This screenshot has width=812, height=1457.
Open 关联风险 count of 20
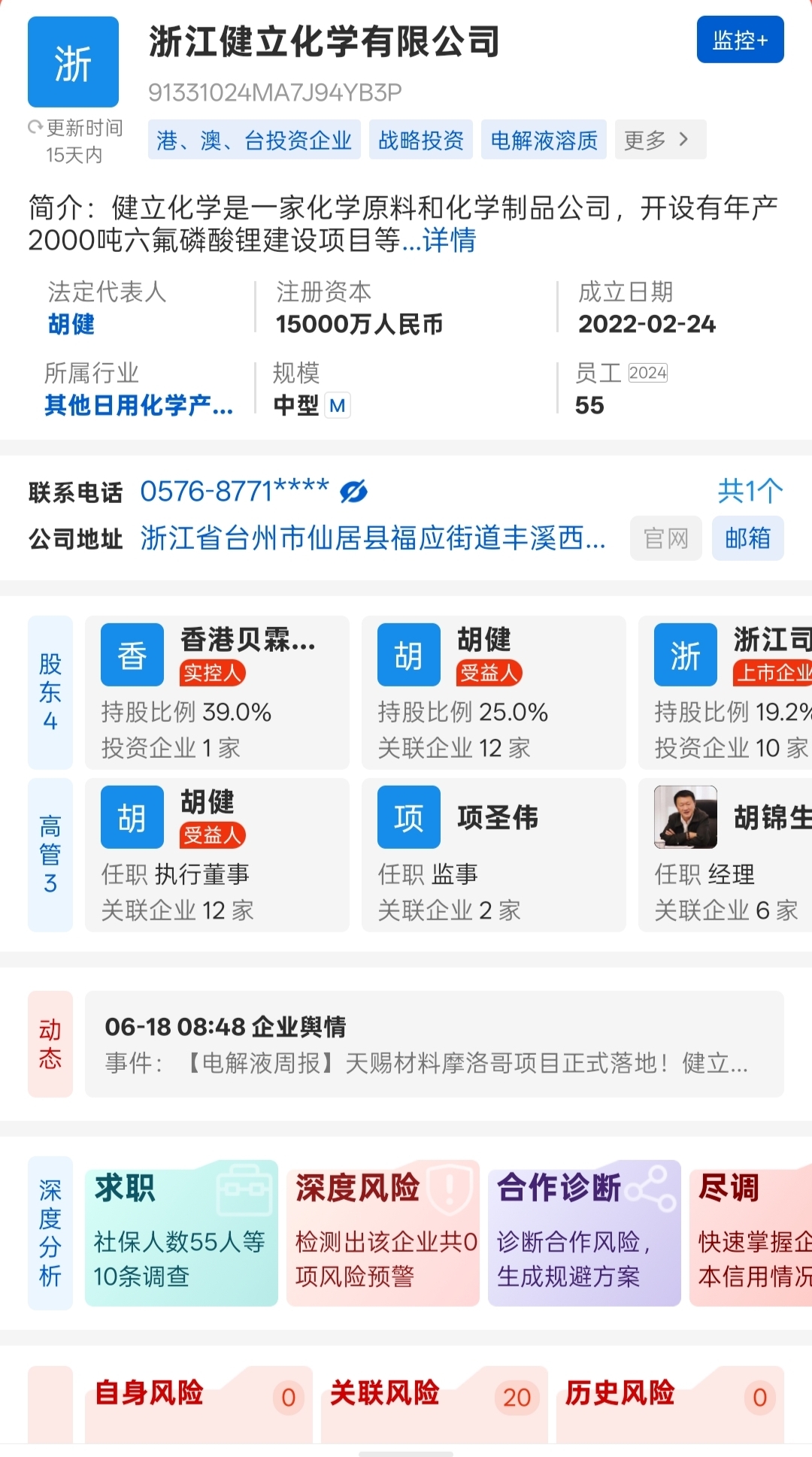pos(517,1398)
